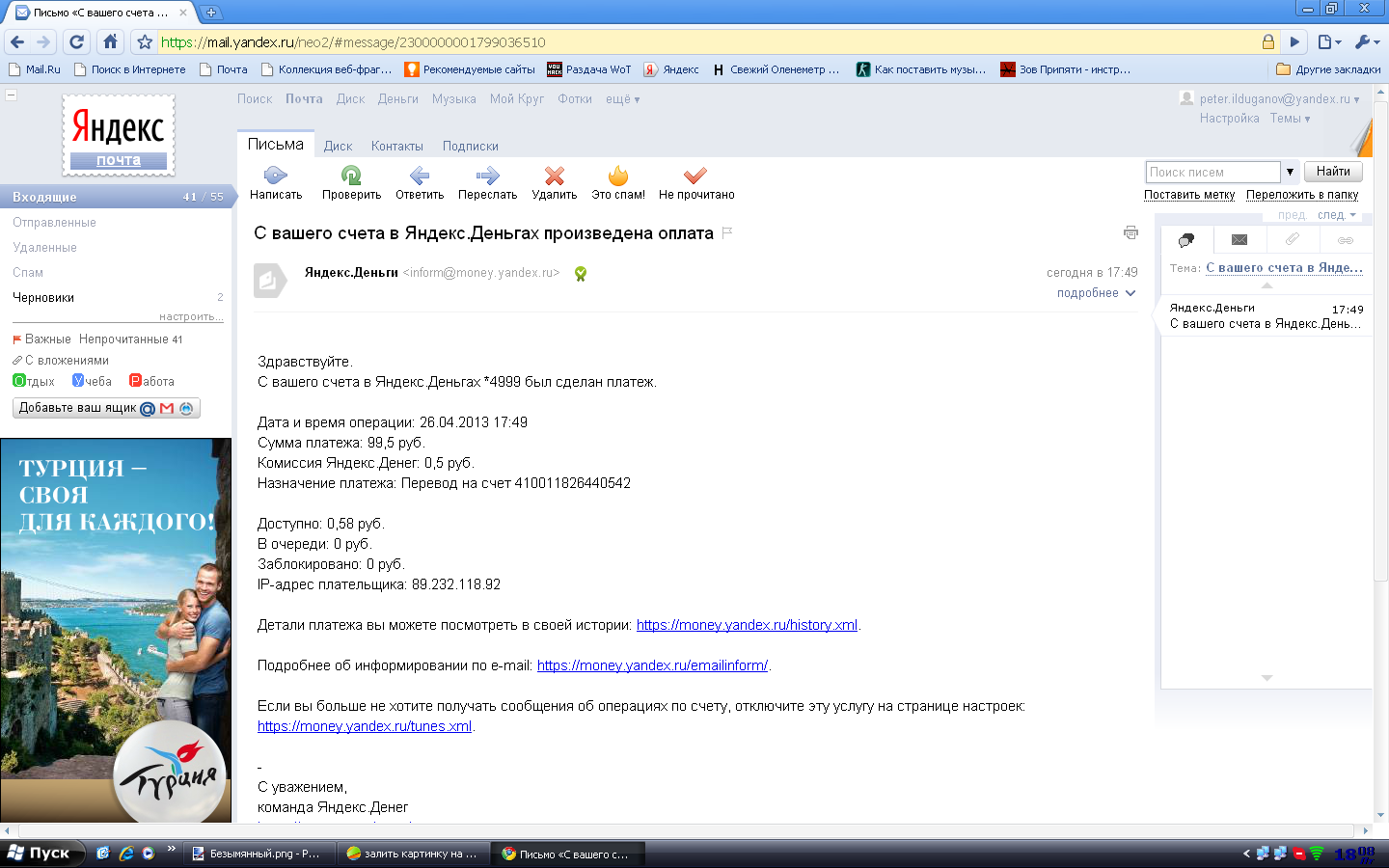Open the Входящие folder

[x=116, y=197]
